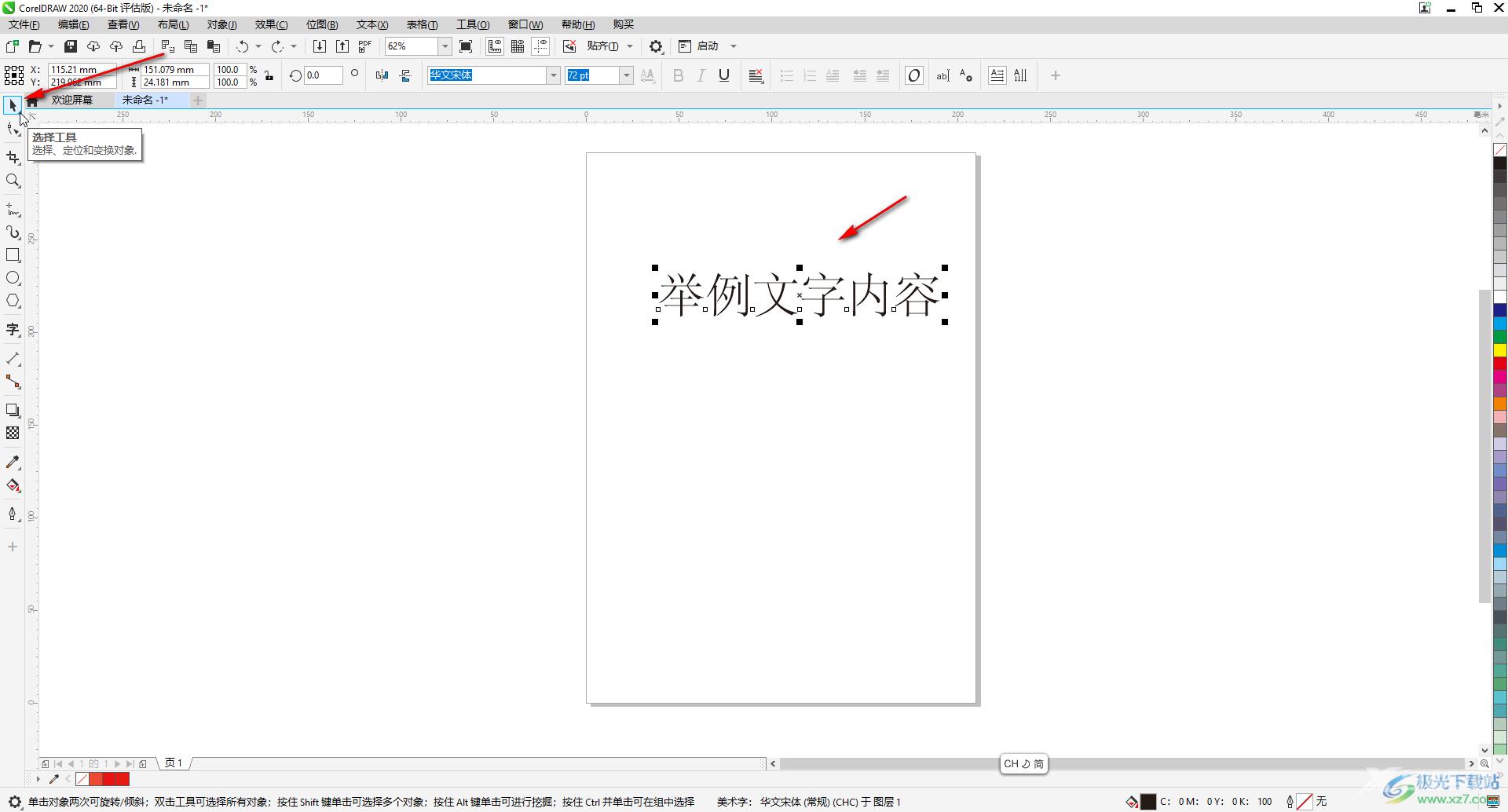
Task: Select the Transparency checkerboard tool
Action: click(x=13, y=433)
